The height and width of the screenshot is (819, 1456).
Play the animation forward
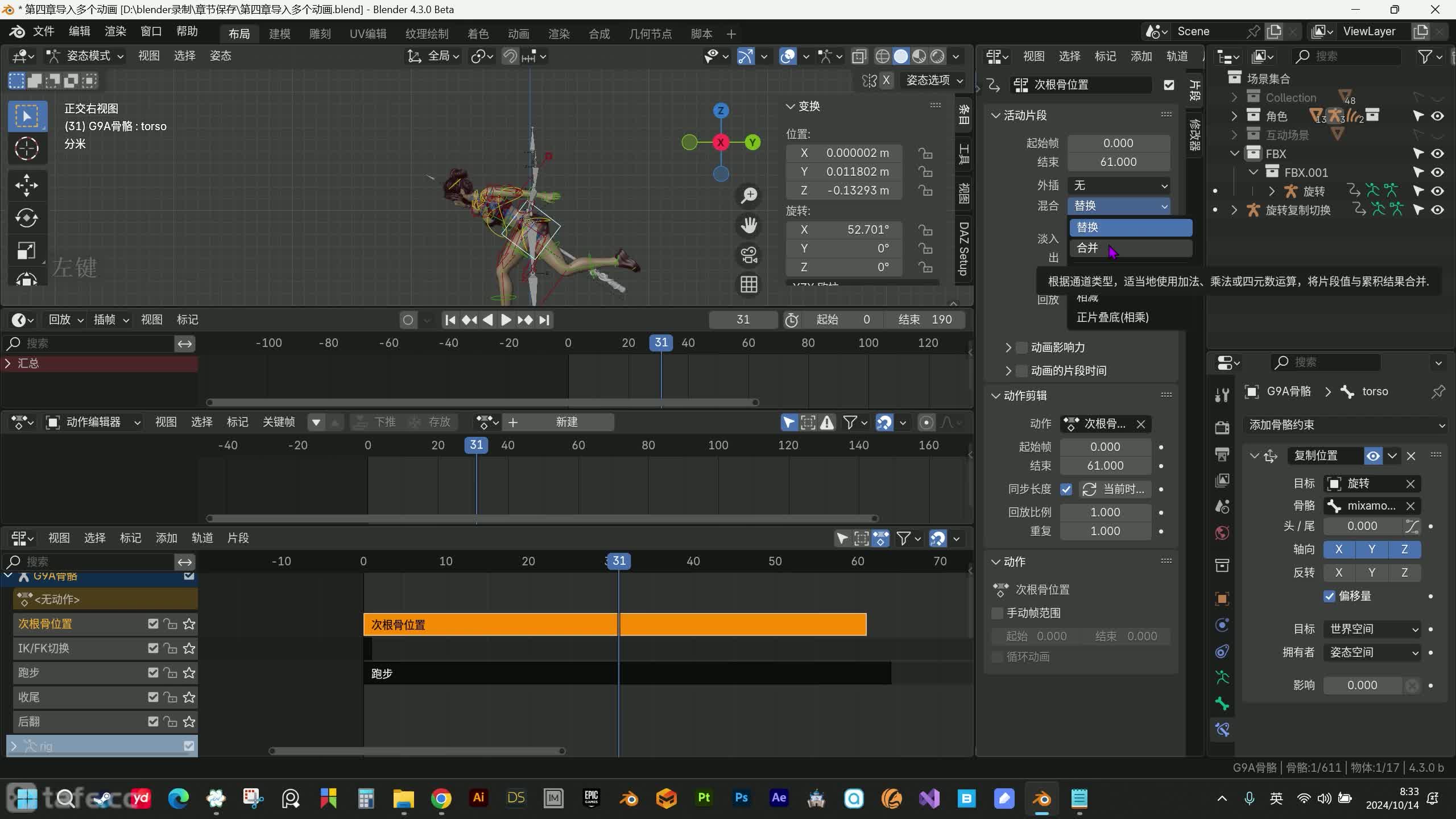(506, 320)
